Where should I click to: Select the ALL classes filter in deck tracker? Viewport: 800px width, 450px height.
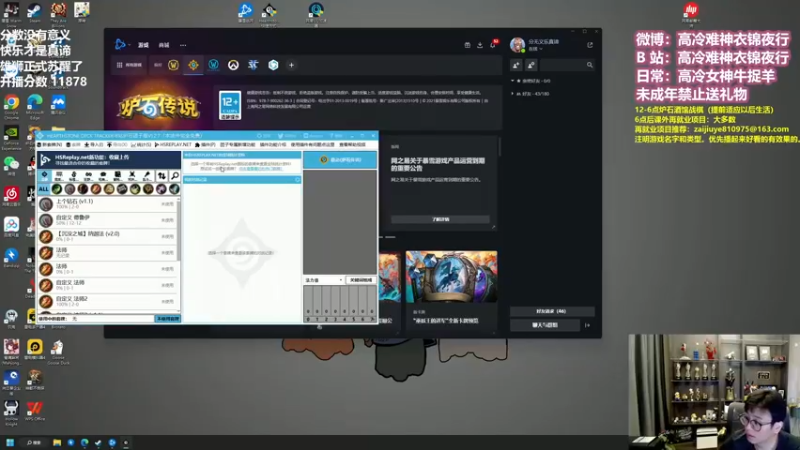click(x=43, y=189)
